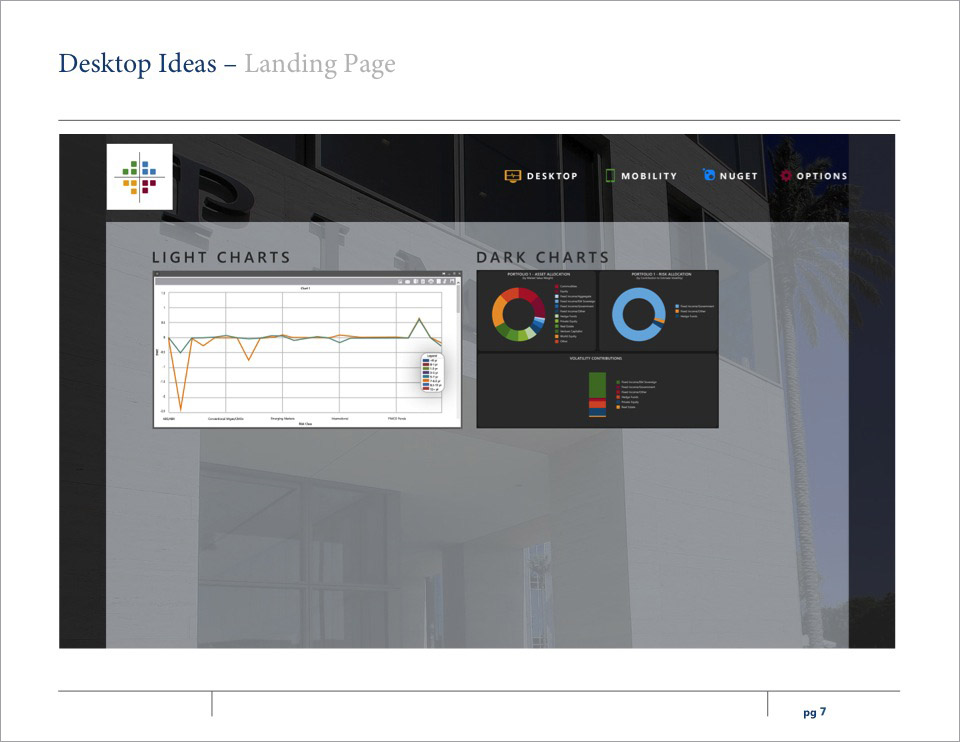Click the orange Desktop monitor icon
This screenshot has height=742, width=960.
[x=512, y=176]
